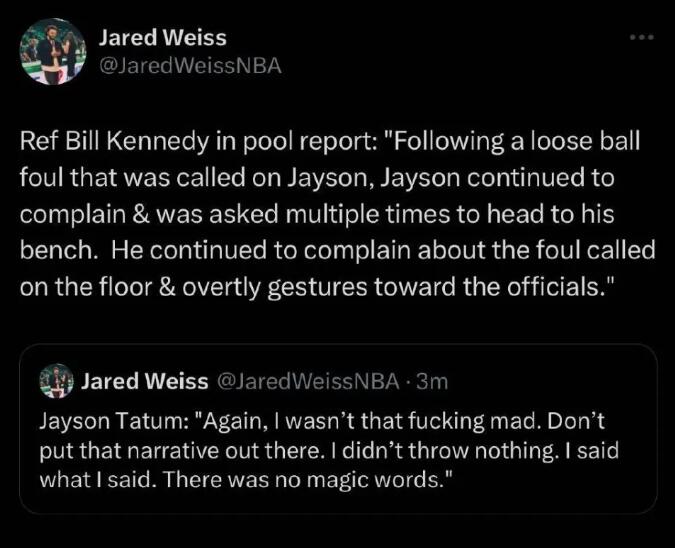This screenshot has height=548, width=675.
Task: Click empty area right of the "3m" timestamp
Action: click(x=540, y=381)
